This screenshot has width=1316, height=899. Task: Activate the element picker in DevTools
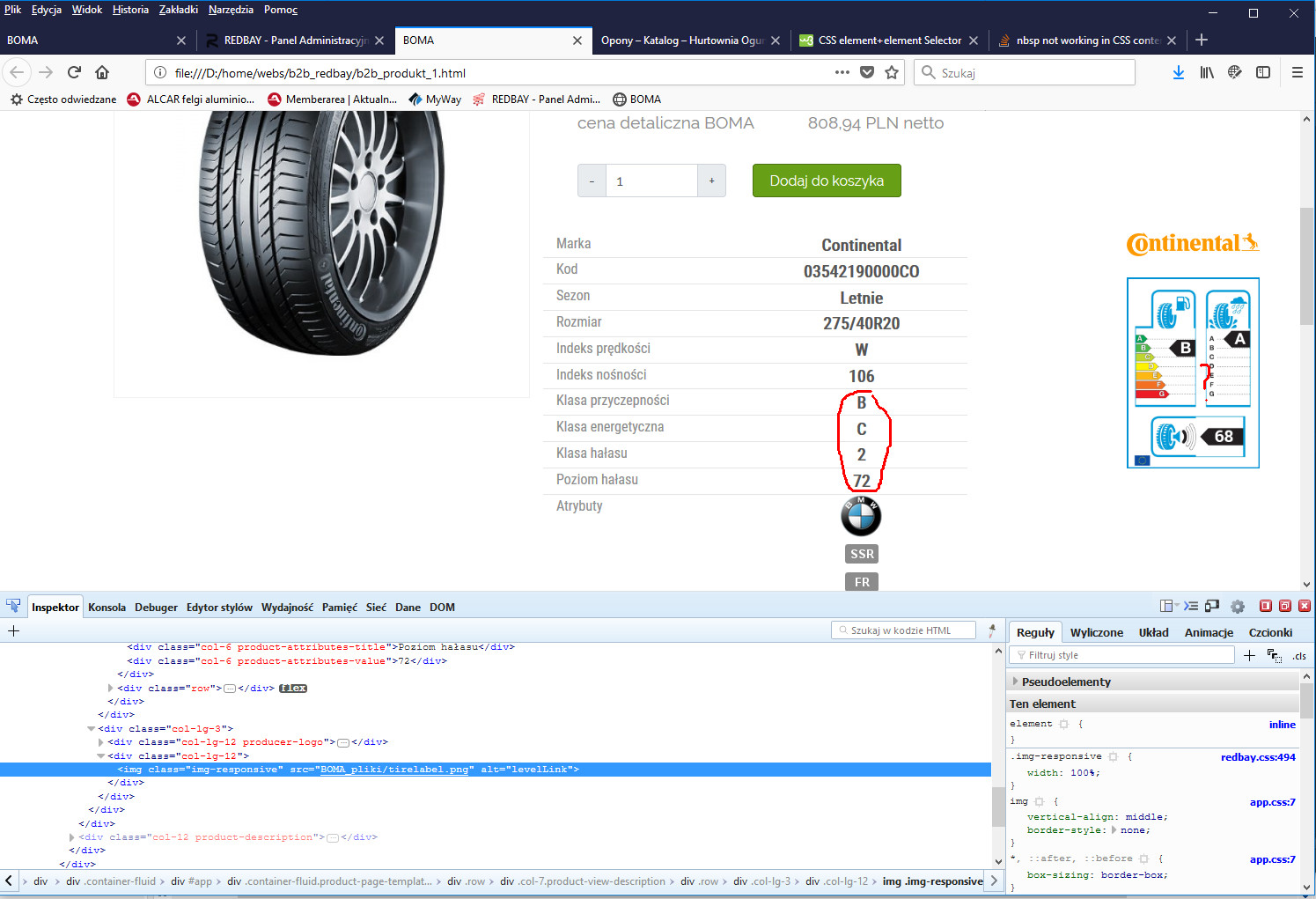click(x=13, y=606)
